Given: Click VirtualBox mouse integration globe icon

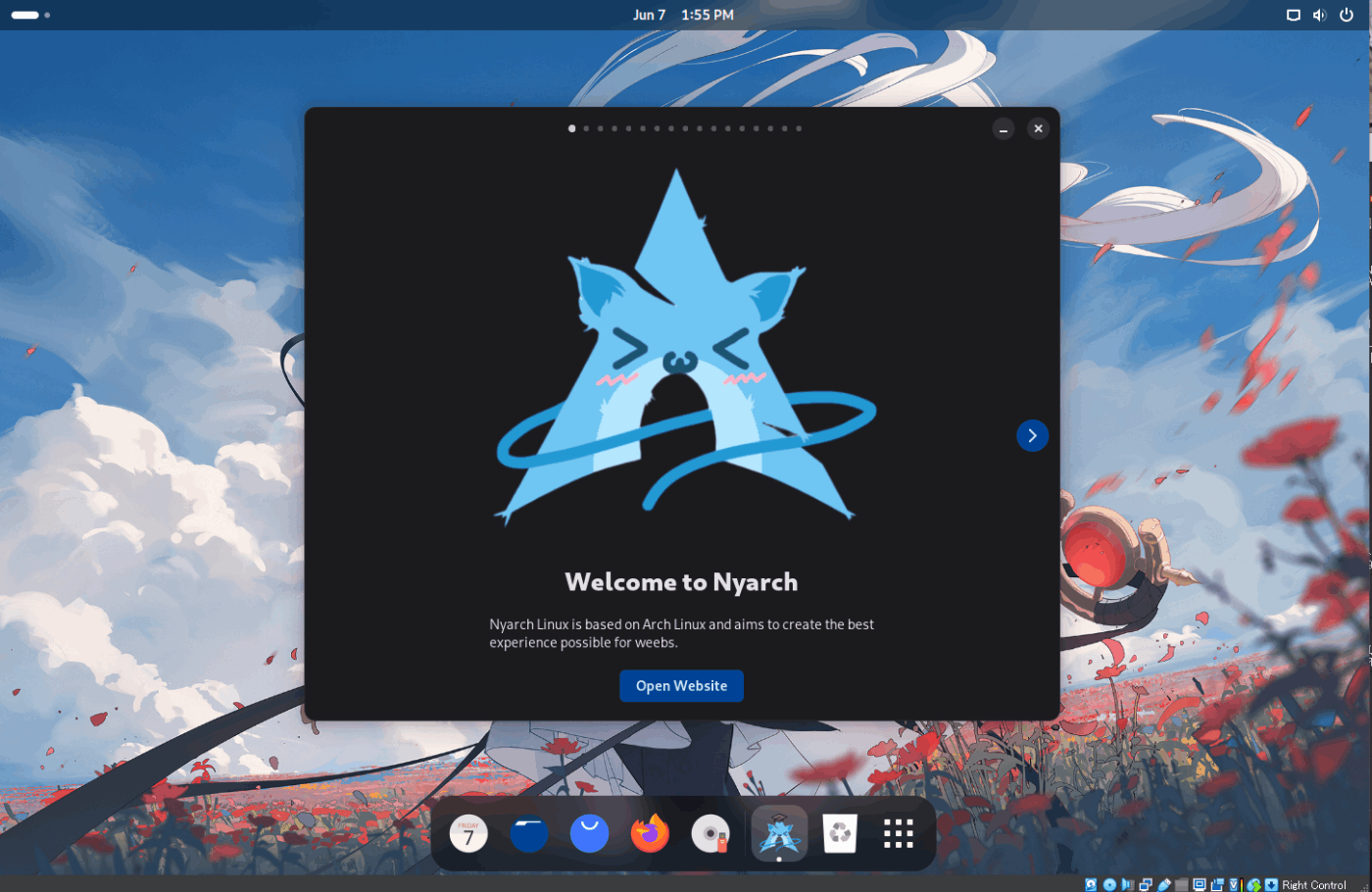Looking at the screenshot, I should [1253, 884].
